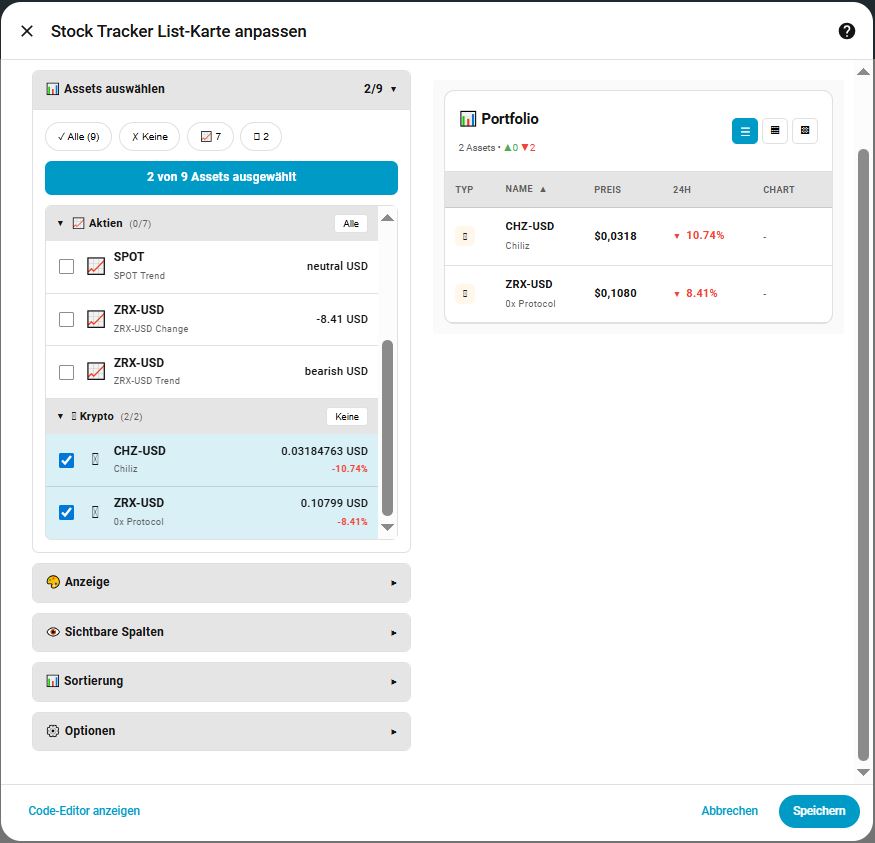
Task: Select the 'Keine' filter chip
Action: pos(149,136)
